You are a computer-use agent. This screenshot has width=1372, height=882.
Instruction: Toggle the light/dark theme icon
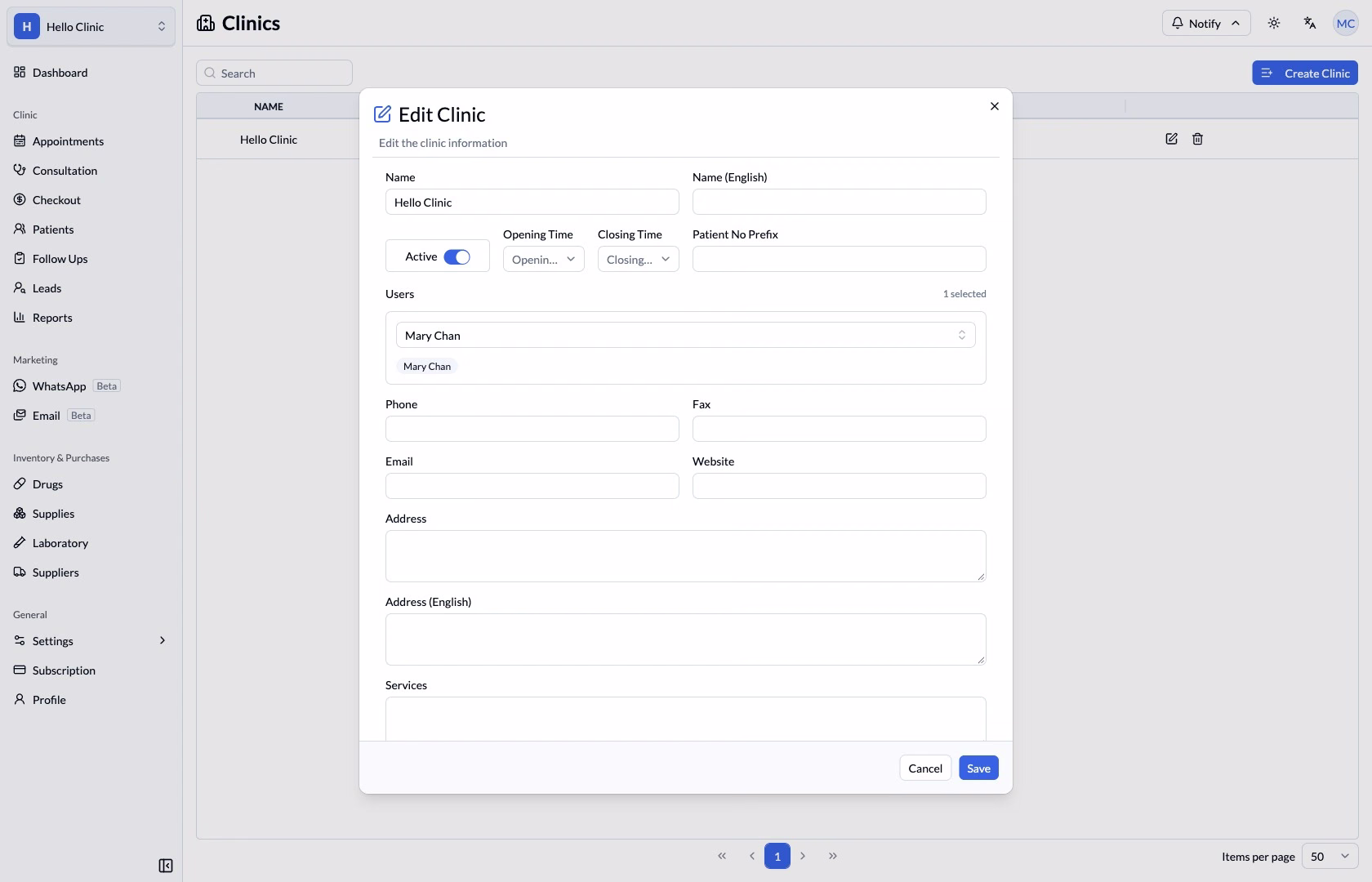[1274, 23]
